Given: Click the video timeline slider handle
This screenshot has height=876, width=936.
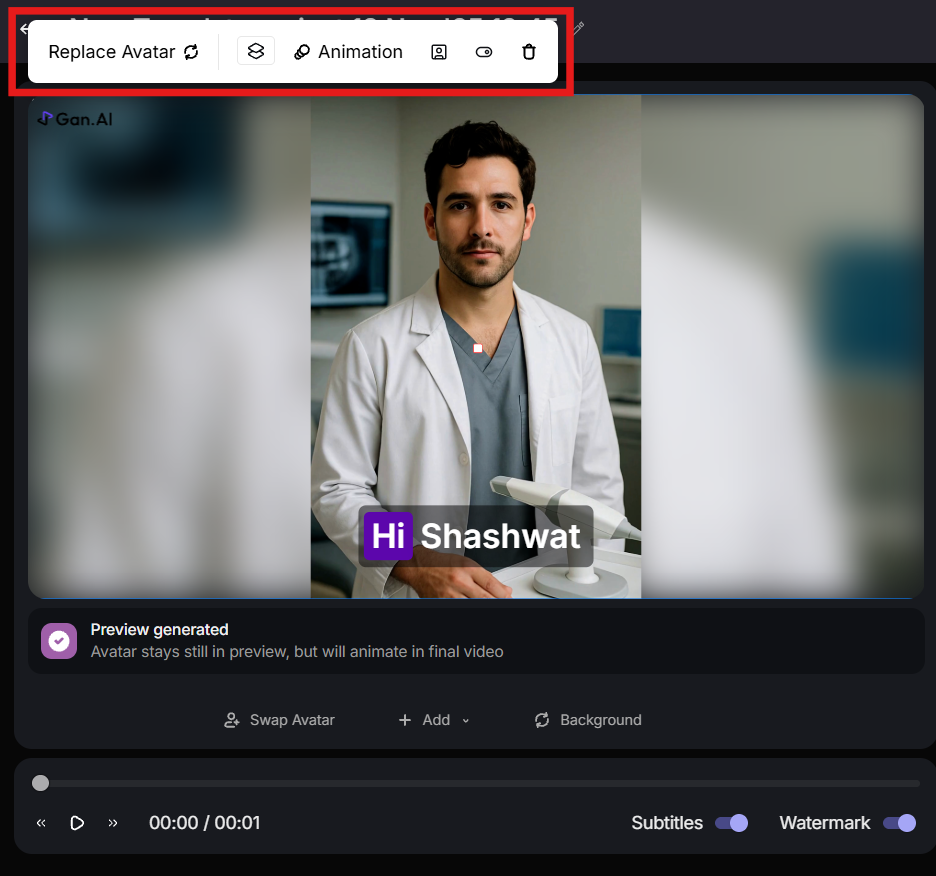Looking at the screenshot, I should (40, 783).
